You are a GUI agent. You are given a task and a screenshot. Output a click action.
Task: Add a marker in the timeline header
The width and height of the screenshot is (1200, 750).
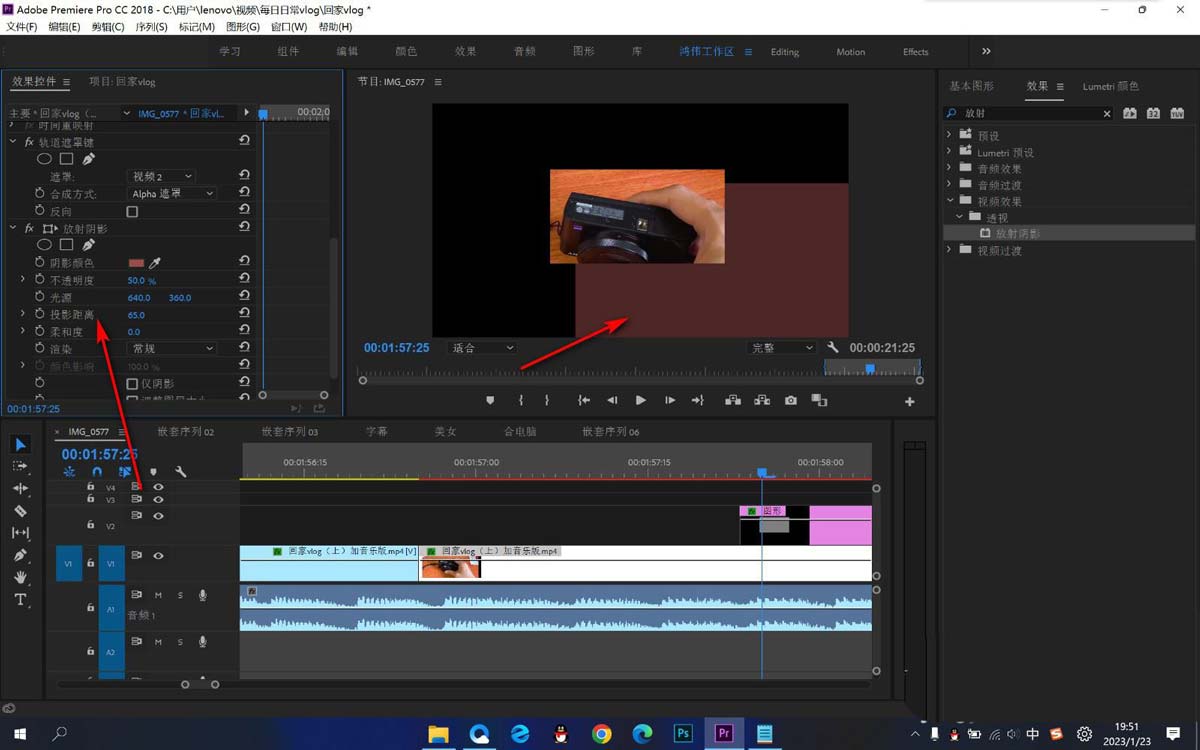click(153, 472)
